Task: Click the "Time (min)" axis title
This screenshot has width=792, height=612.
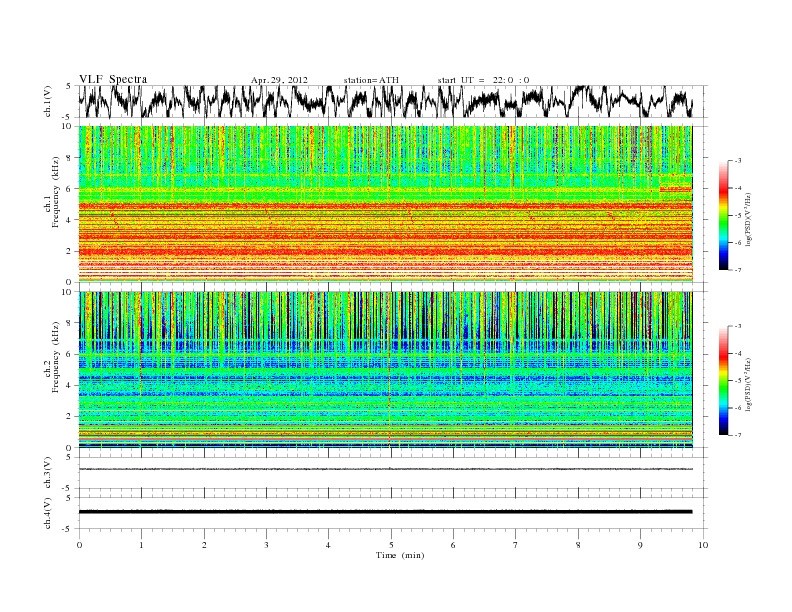Action: [400, 555]
